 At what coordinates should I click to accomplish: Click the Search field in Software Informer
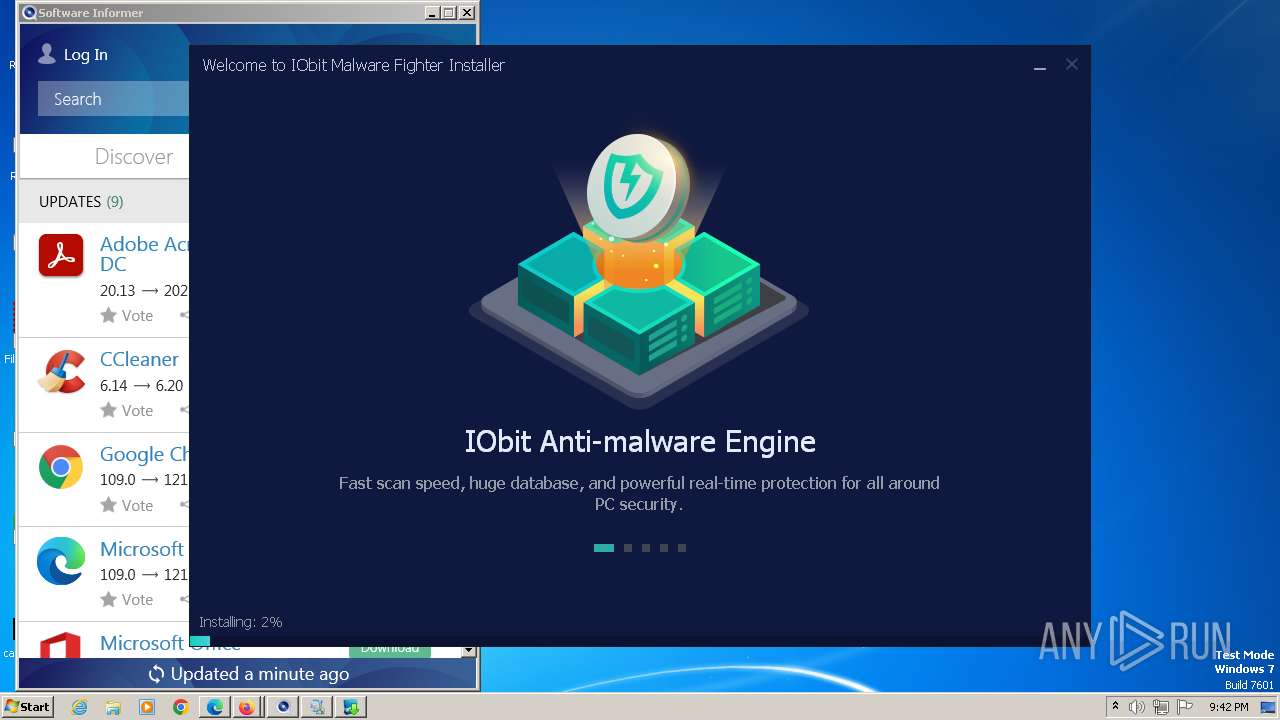[113, 99]
